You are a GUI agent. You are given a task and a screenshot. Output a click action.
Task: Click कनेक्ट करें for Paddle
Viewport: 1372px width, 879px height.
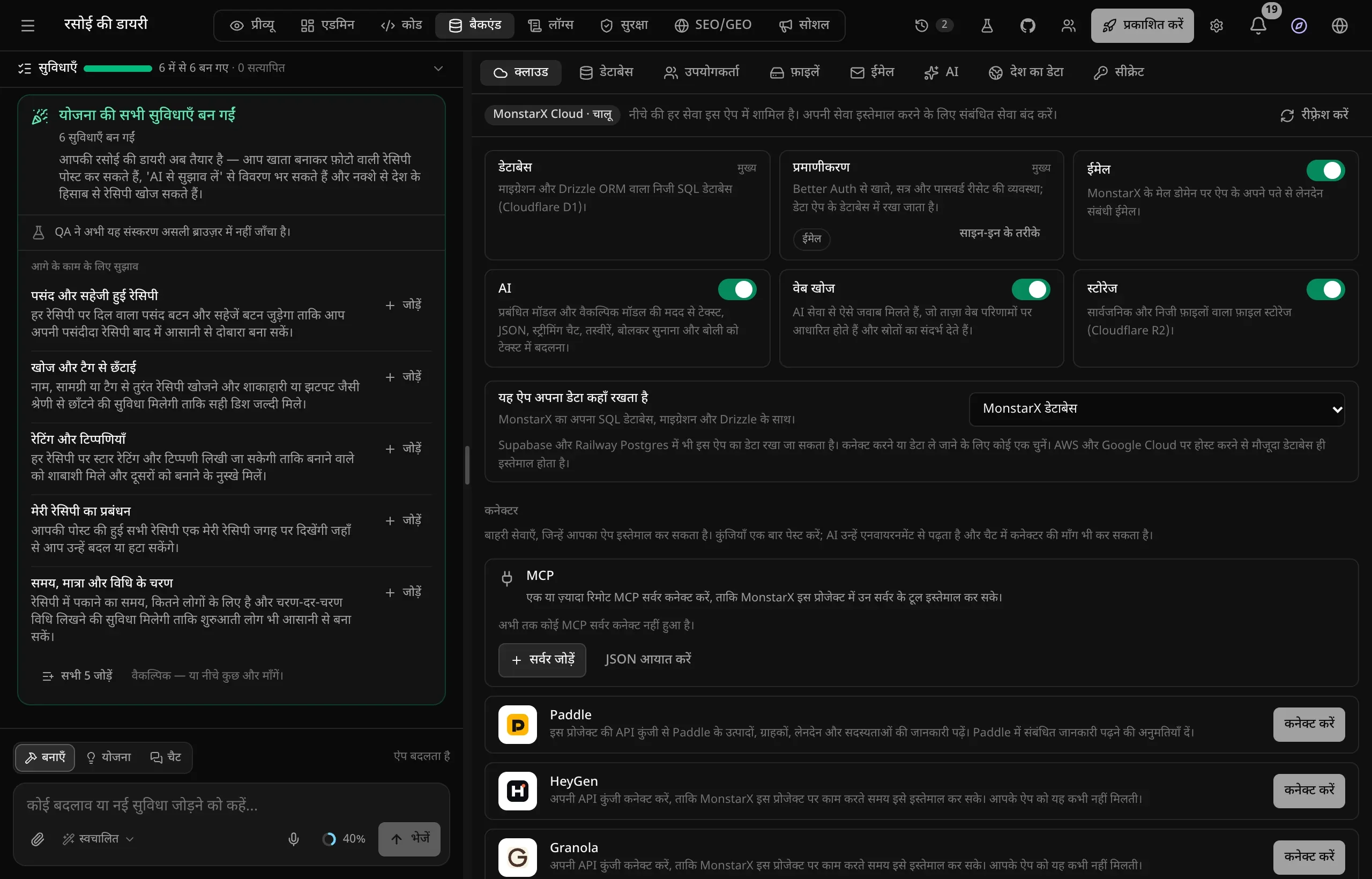pos(1309,724)
